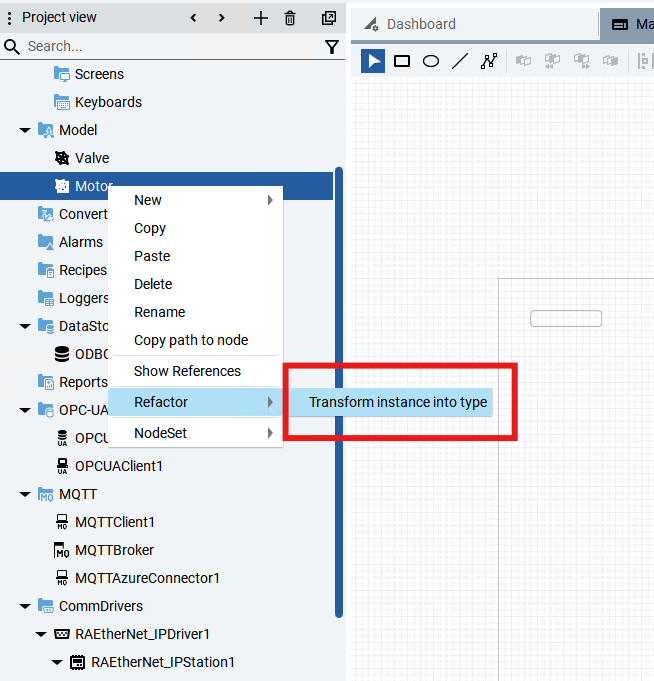Click the Valve object icon
Image resolution: width=654 pixels, height=681 pixels.
62,158
